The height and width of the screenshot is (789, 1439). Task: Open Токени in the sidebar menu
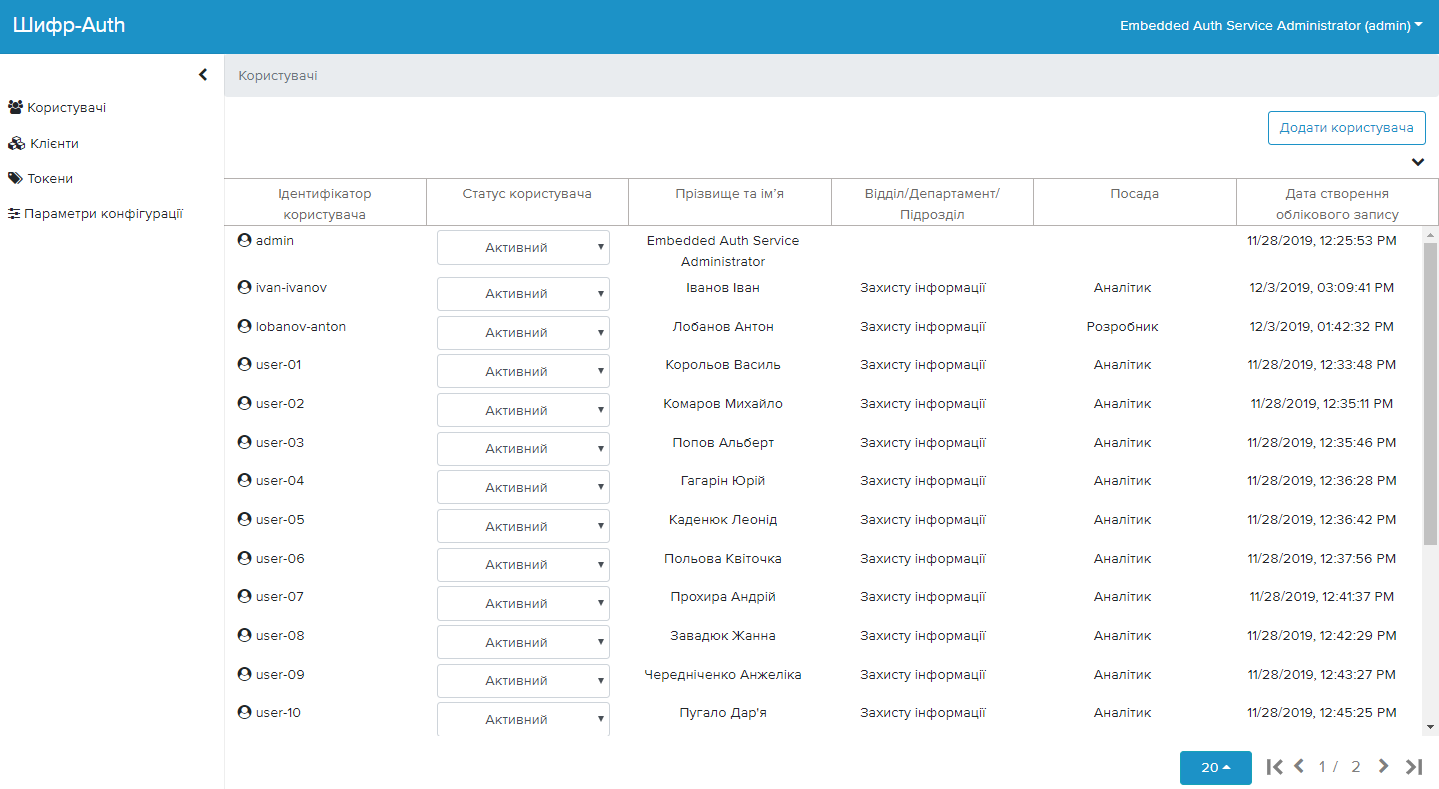[50, 178]
